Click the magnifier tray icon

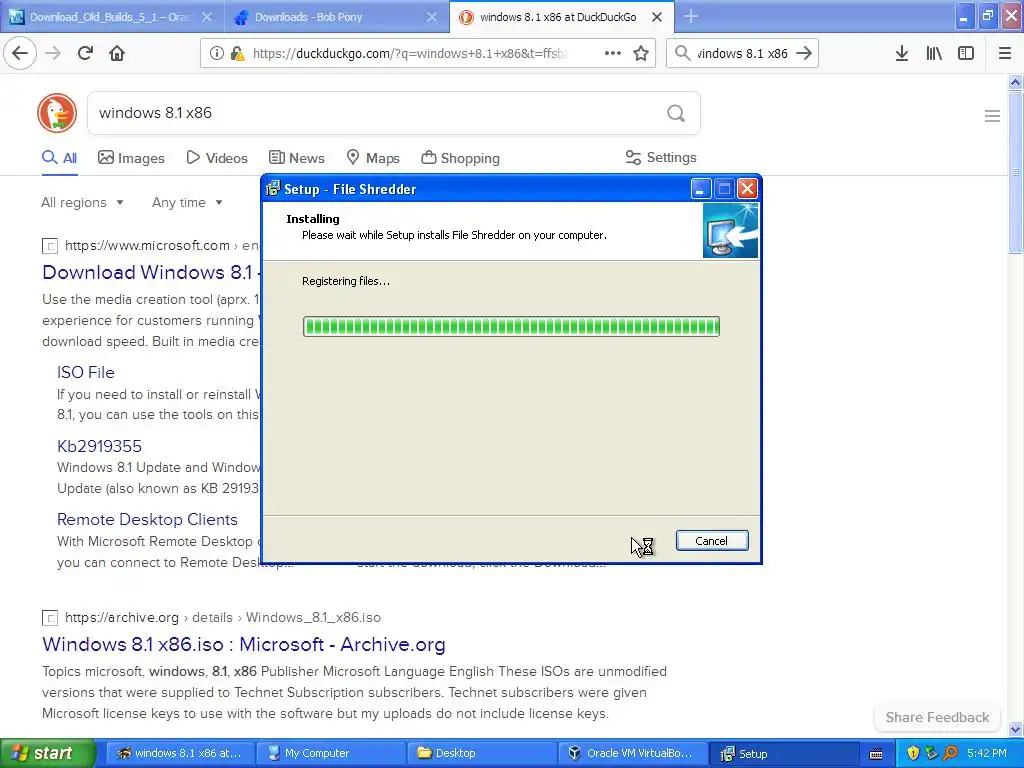[x=950, y=753]
